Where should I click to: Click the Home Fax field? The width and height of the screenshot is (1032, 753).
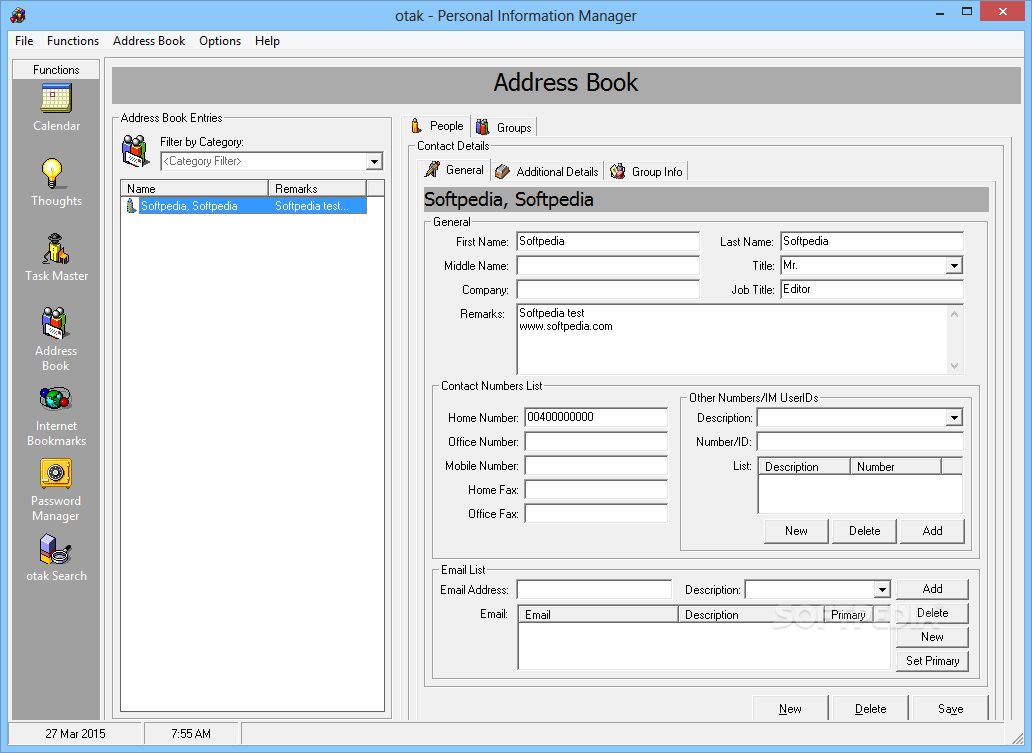[x=596, y=489]
